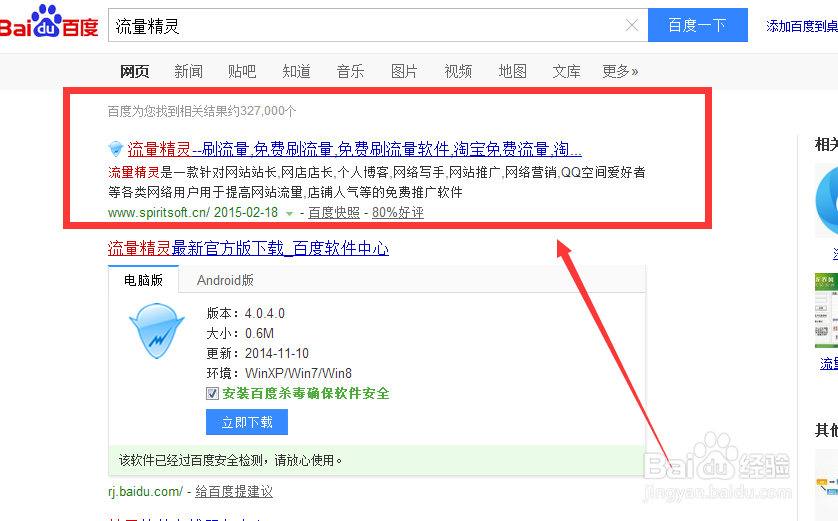Click the 立即下载 button

tap(247, 422)
